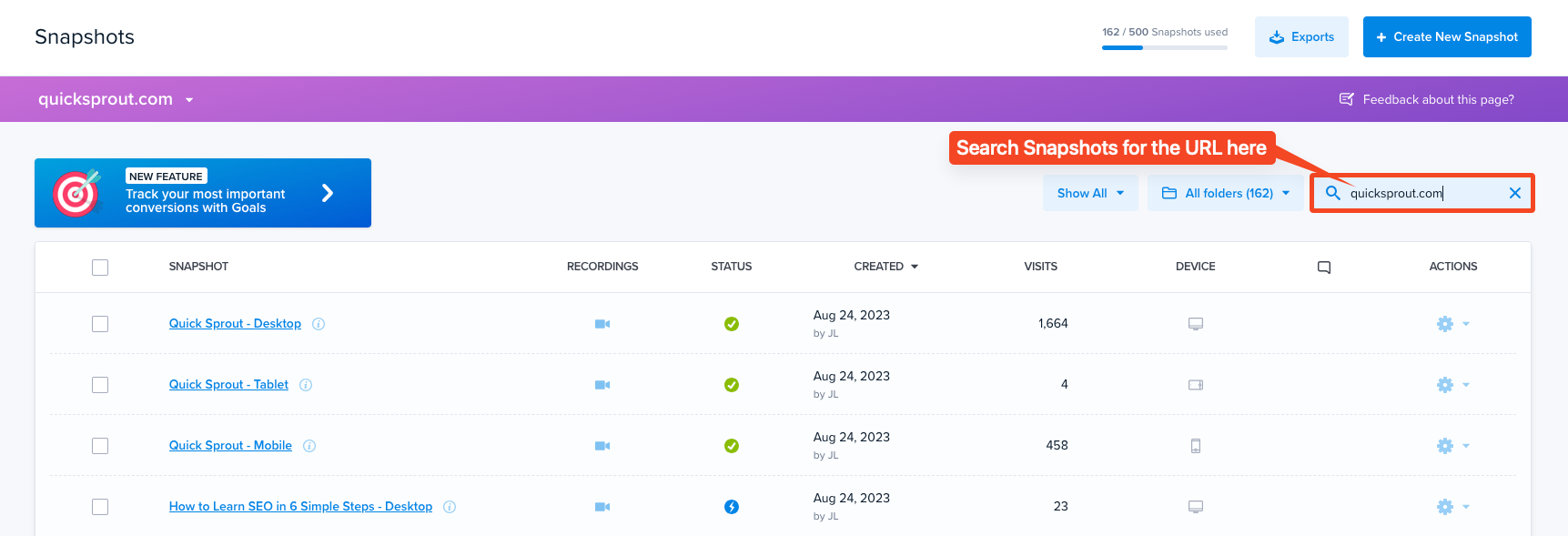Click desktop device icon for How to Learn SEO

pyautogui.click(x=1196, y=507)
